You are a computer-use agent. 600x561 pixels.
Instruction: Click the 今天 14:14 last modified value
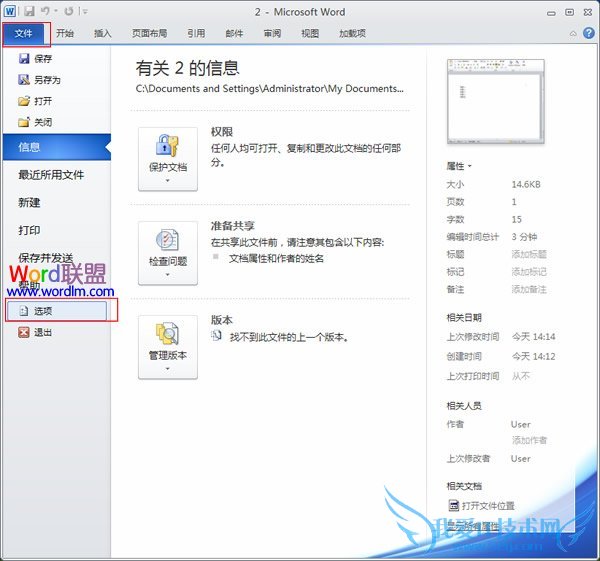click(x=533, y=337)
